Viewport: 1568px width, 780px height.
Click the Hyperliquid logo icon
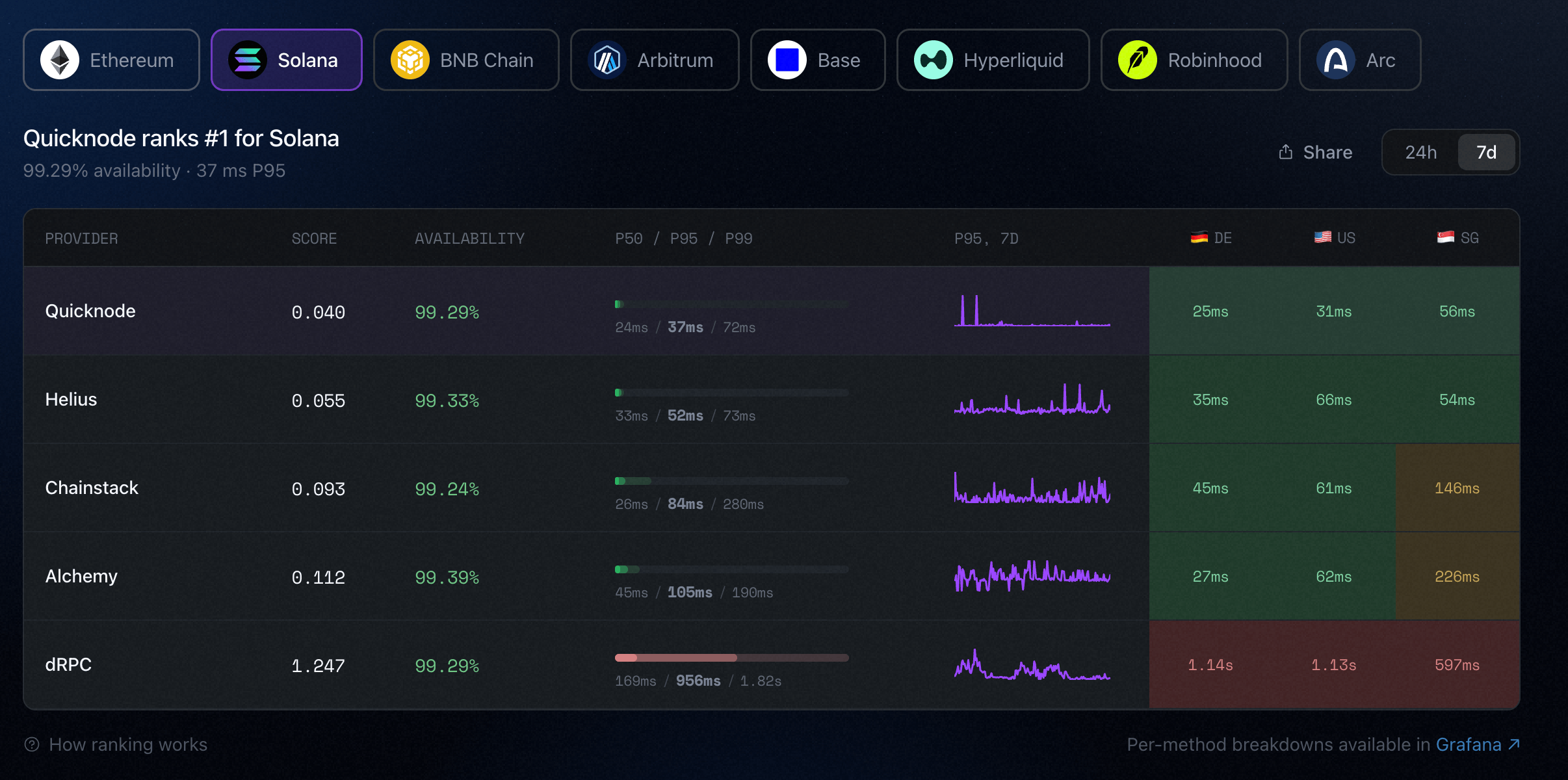point(934,60)
